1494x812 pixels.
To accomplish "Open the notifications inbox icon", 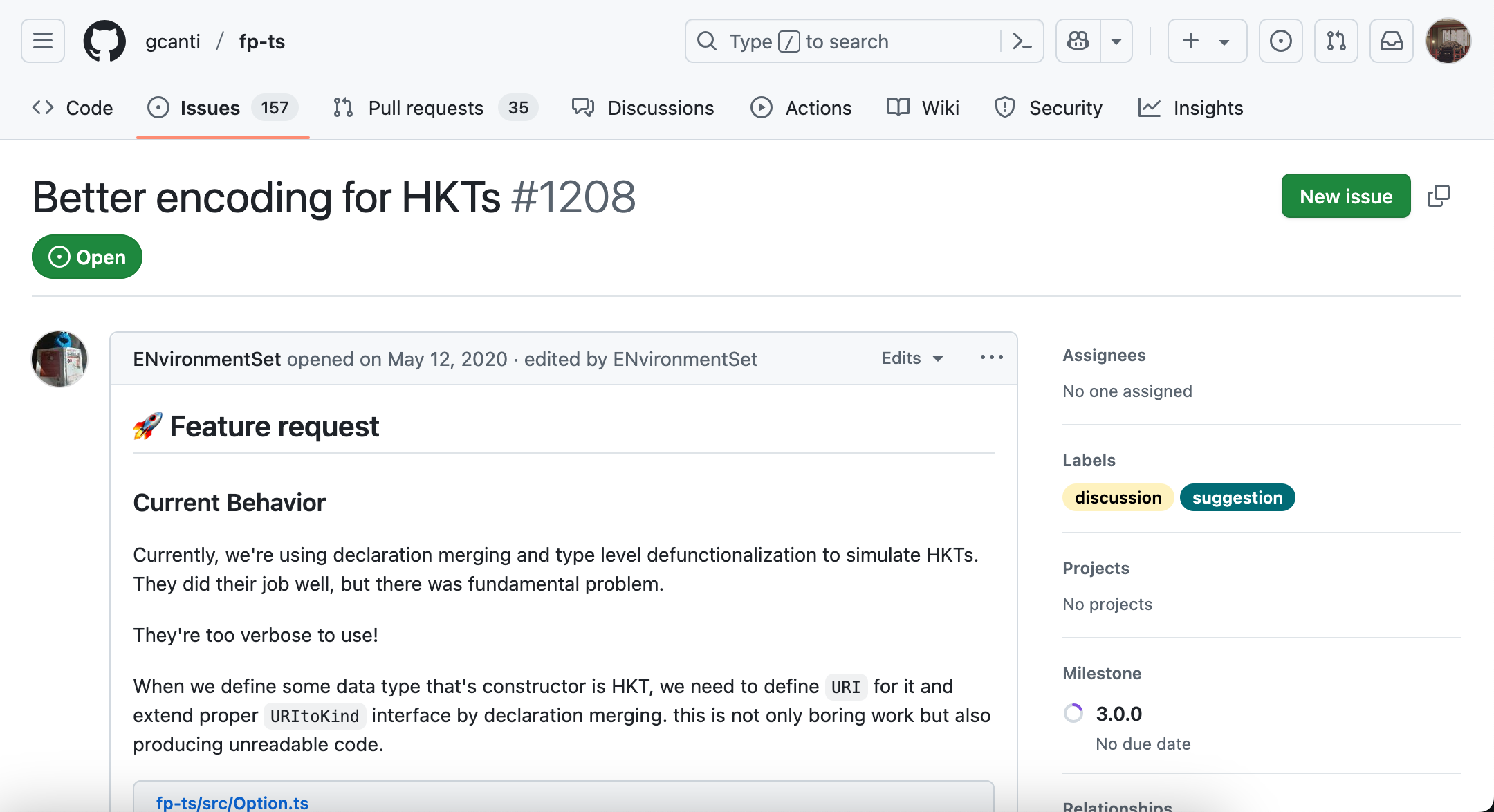I will 1391,41.
